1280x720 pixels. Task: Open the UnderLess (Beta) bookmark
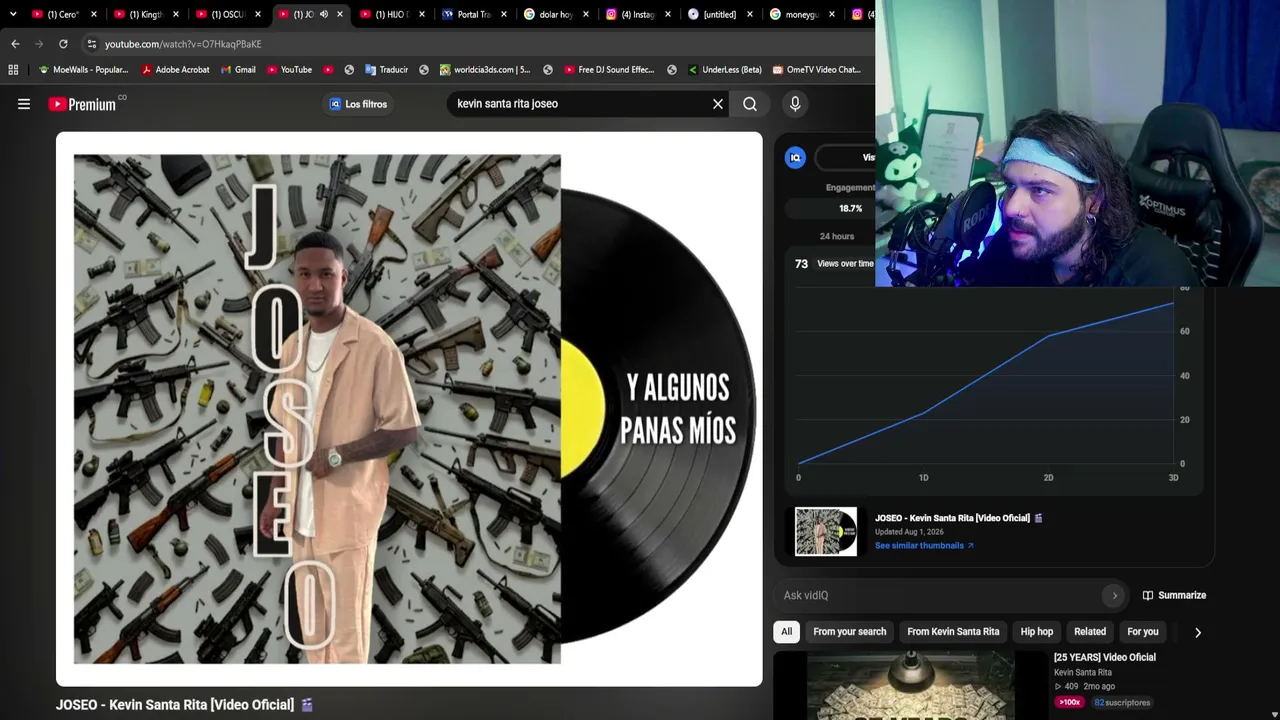[724, 70]
